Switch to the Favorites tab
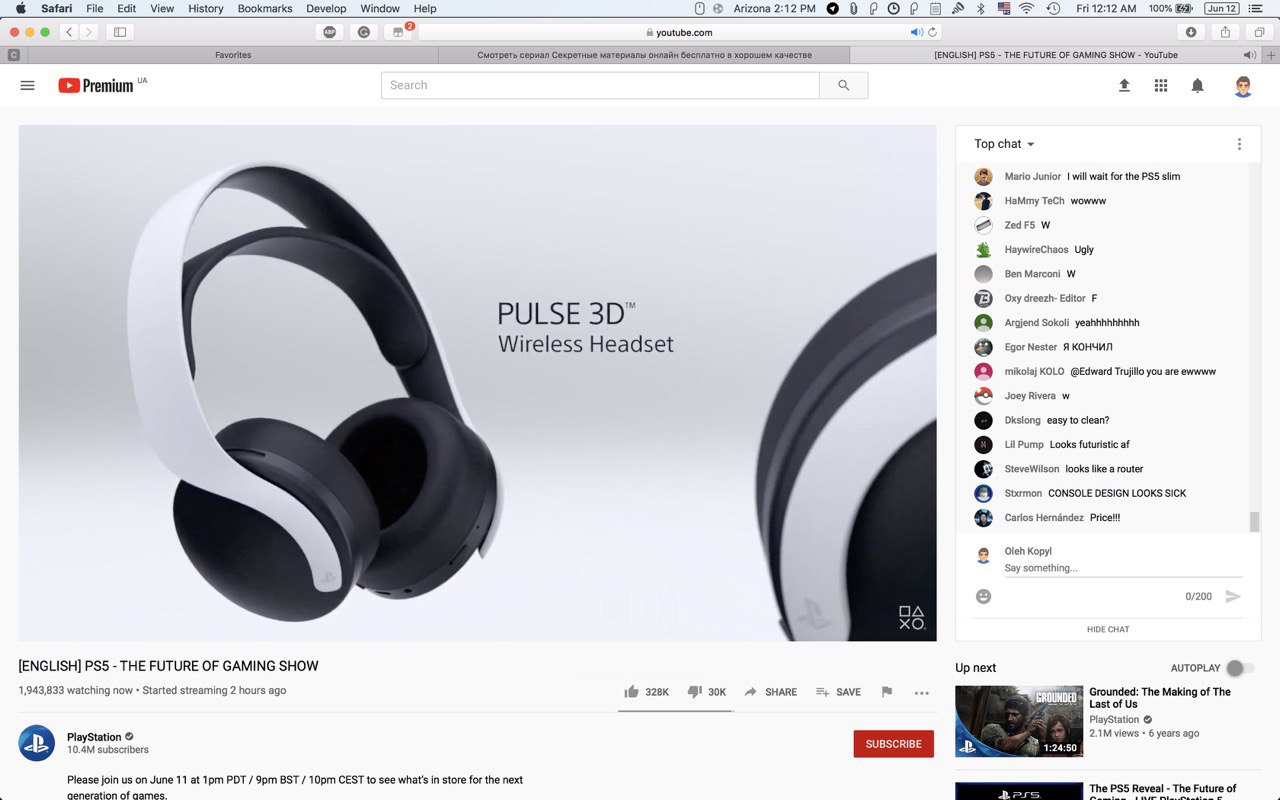The height and width of the screenshot is (800, 1280). click(x=233, y=55)
